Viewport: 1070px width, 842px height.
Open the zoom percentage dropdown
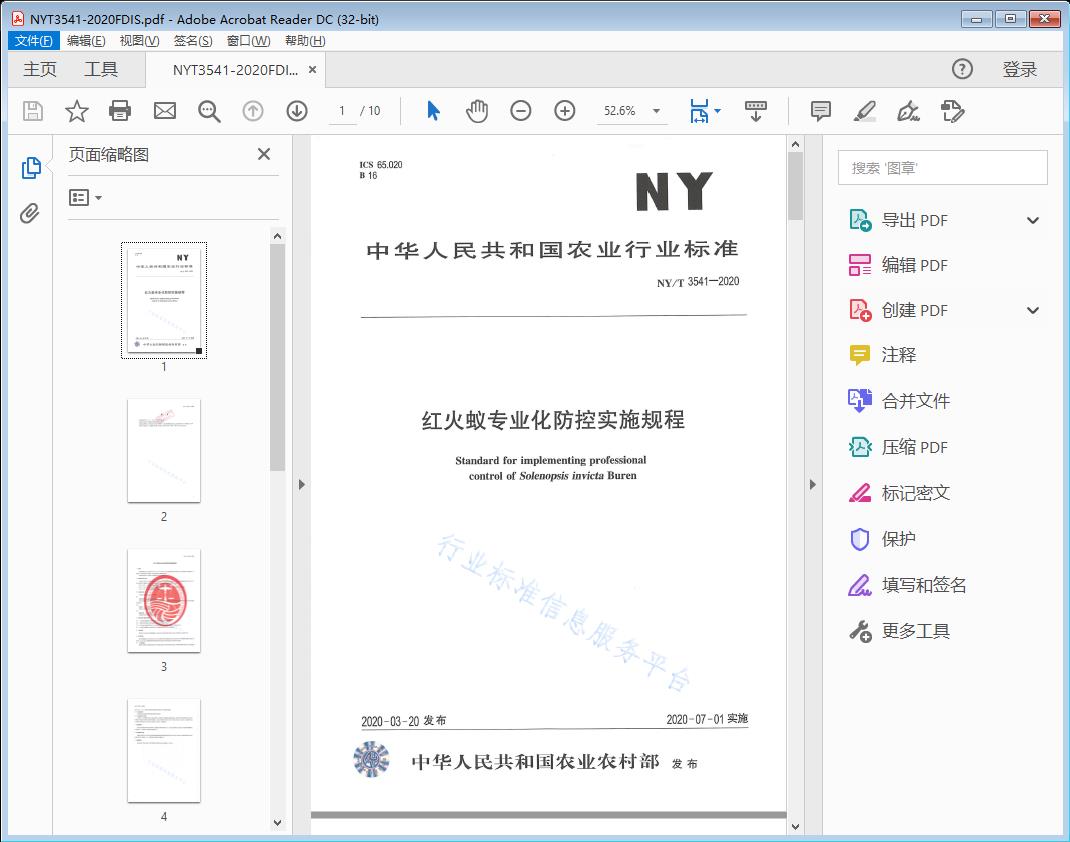pos(655,111)
